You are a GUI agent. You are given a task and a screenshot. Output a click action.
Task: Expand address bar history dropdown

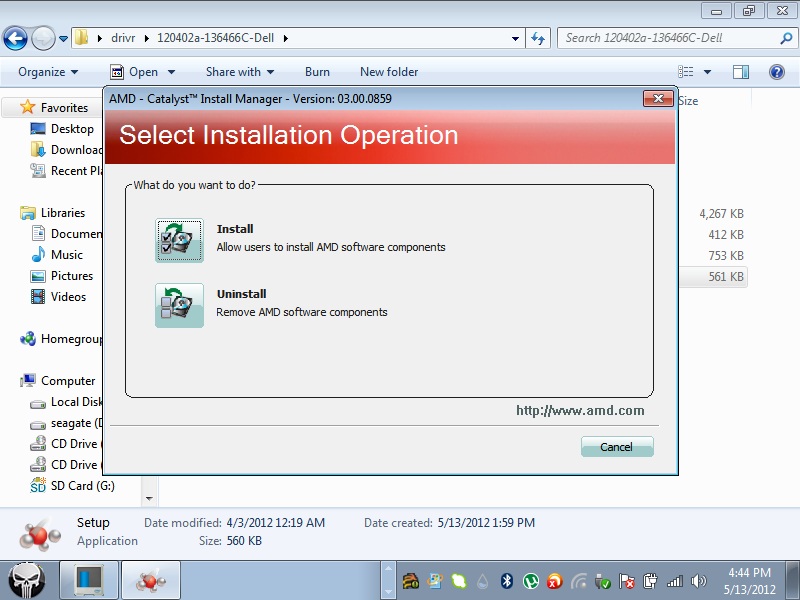pyautogui.click(x=515, y=38)
